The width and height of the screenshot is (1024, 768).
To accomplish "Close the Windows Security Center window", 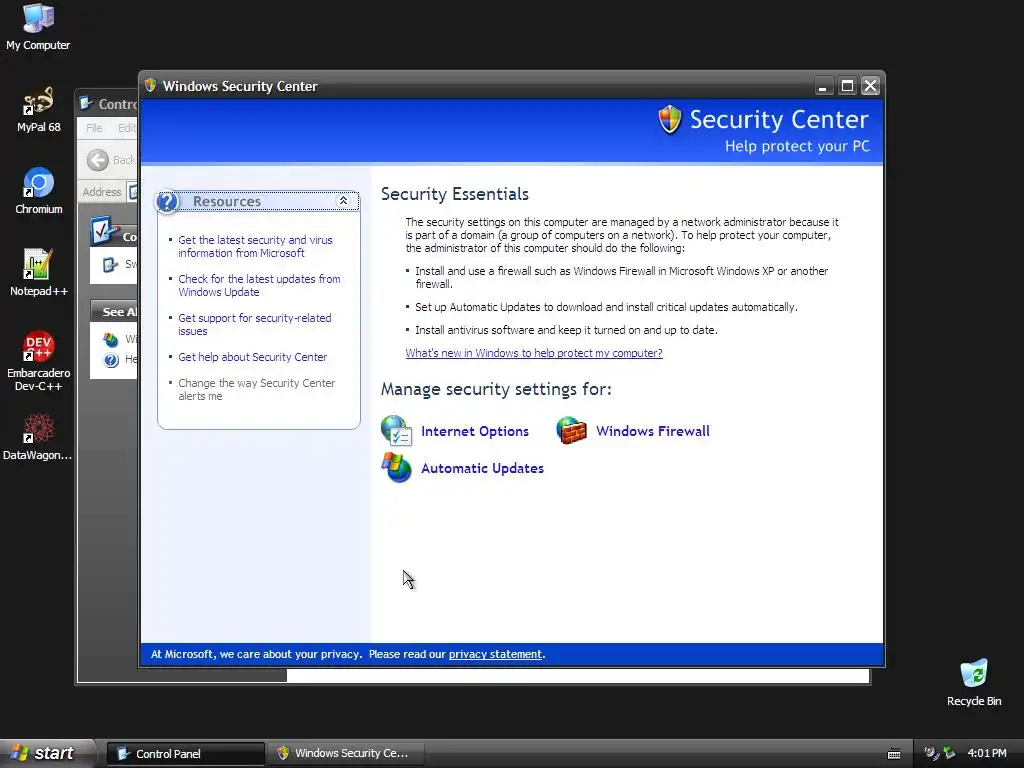I will (871, 86).
